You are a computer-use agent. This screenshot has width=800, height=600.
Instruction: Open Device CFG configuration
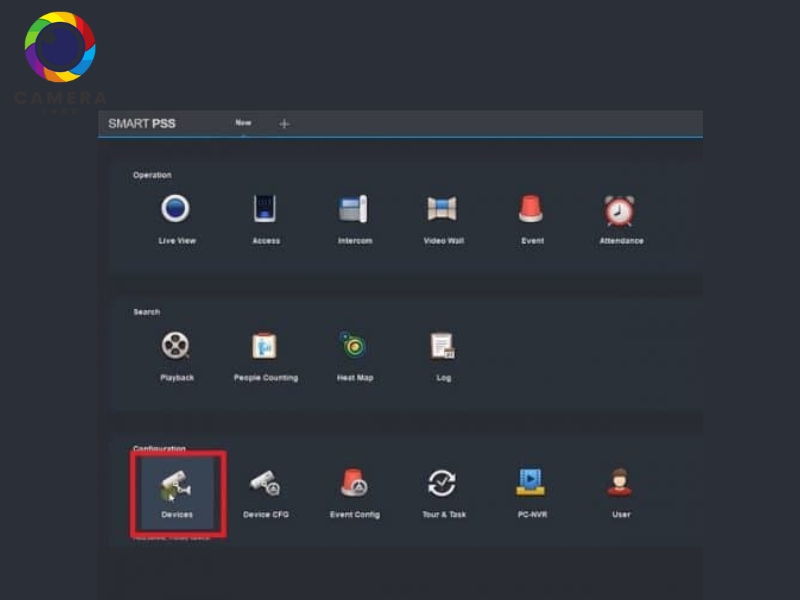pyautogui.click(x=265, y=485)
